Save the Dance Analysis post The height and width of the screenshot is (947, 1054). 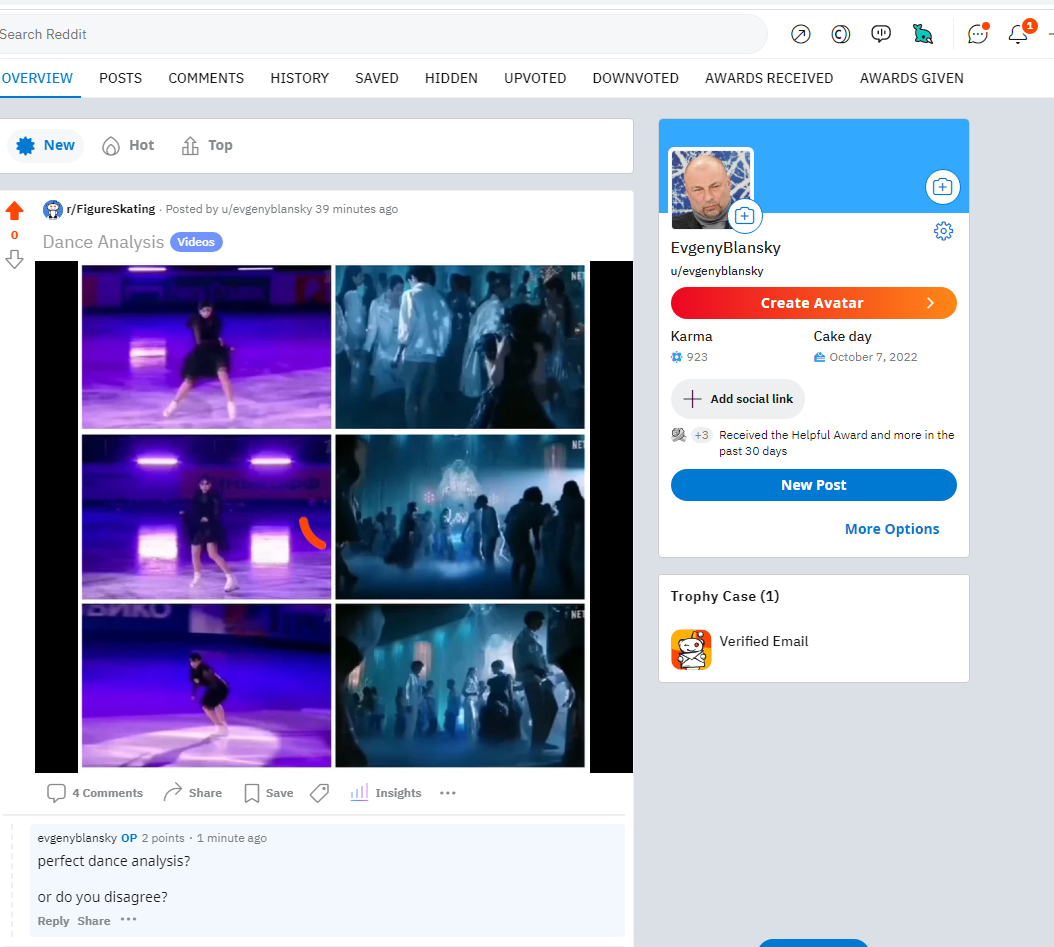(x=269, y=793)
